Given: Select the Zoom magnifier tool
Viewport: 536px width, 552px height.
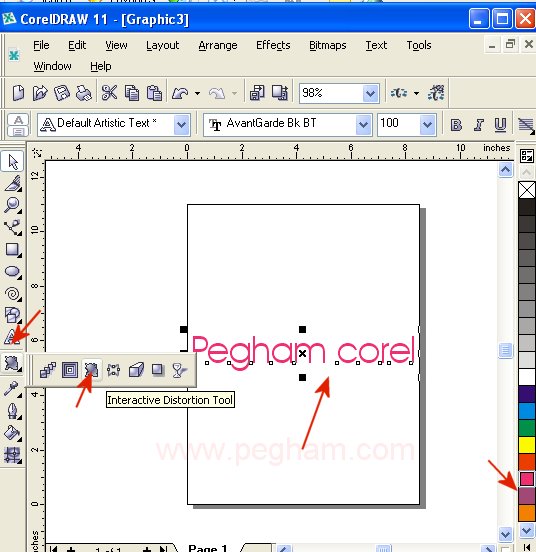Looking at the screenshot, I should pyautogui.click(x=13, y=205).
